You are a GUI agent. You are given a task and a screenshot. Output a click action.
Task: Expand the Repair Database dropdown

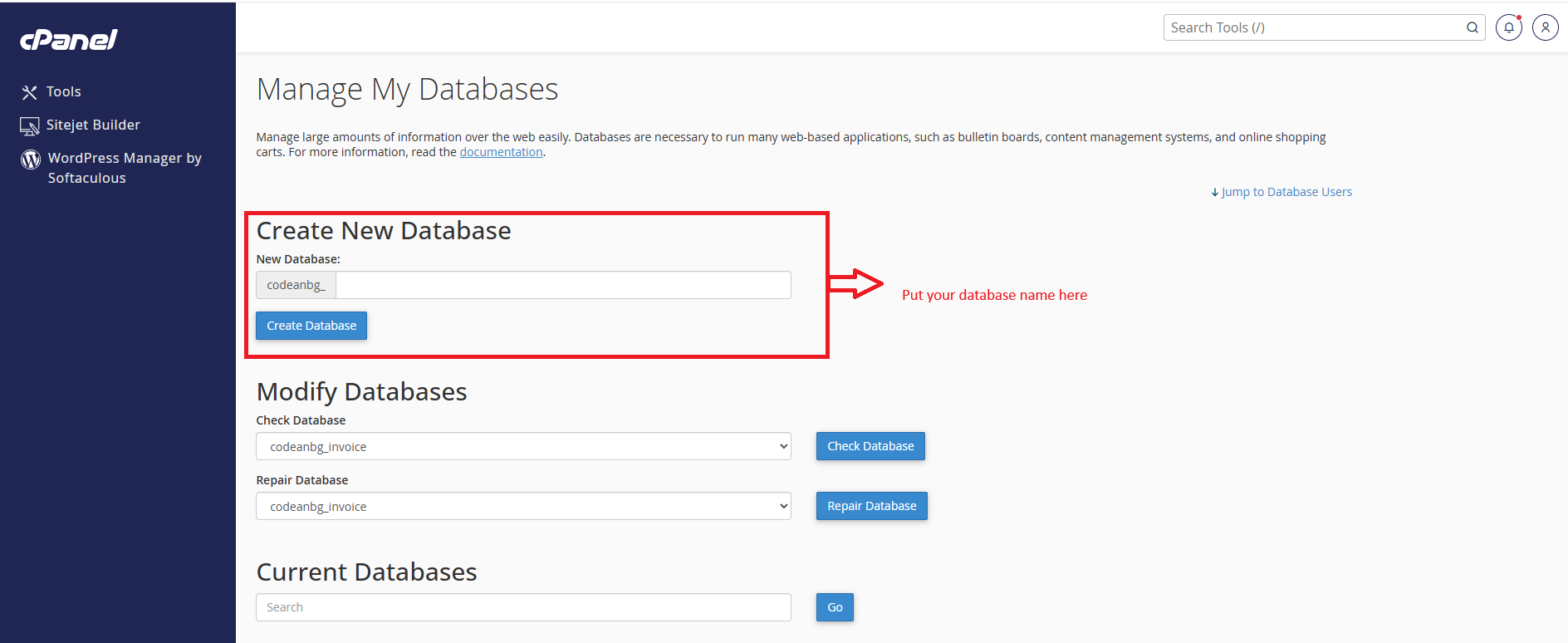[x=523, y=506]
